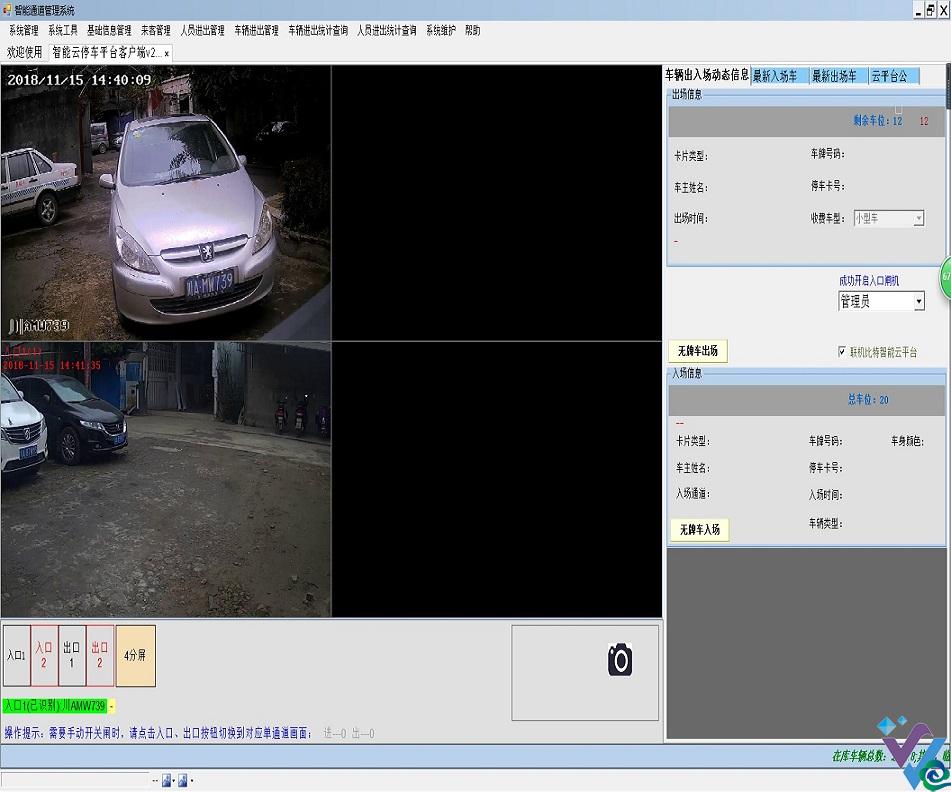This screenshot has height=792, width=951.
Task: Click the green 67 floating badge
Action: pyautogui.click(x=946, y=277)
